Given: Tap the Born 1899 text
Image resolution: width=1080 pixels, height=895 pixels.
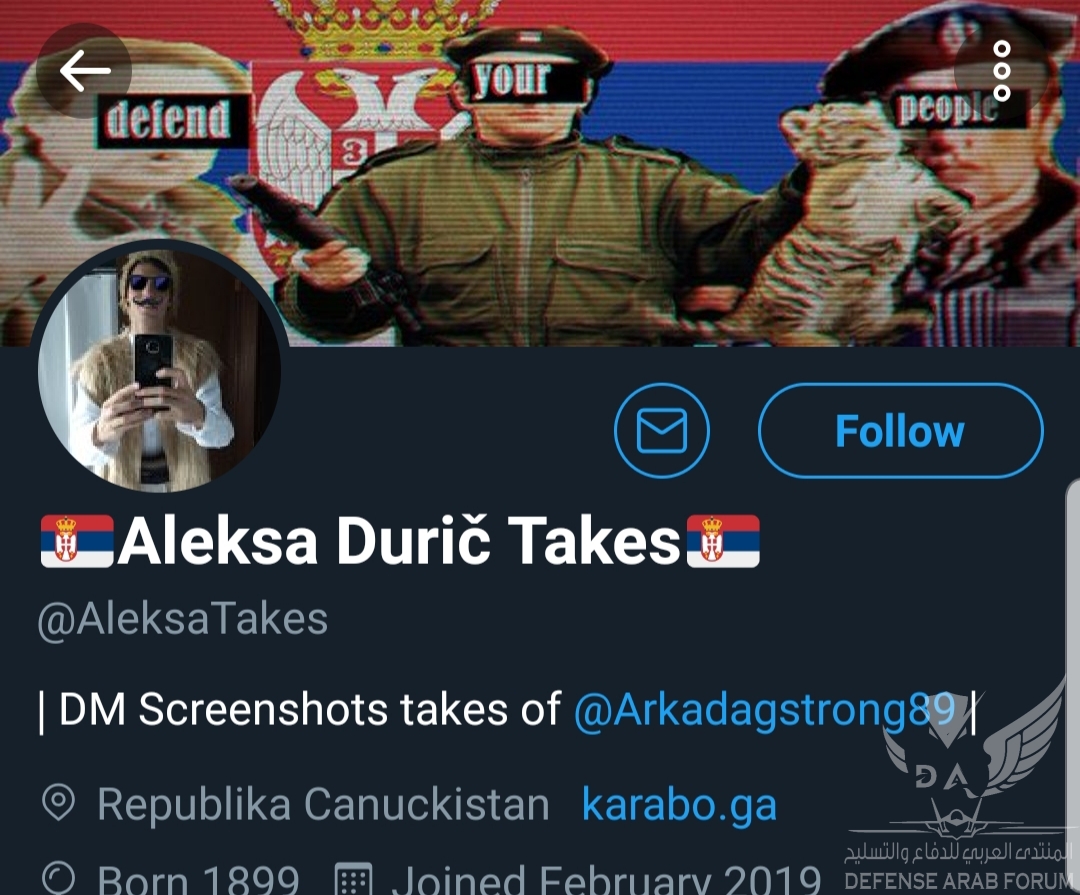Looking at the screenshot, I should pos(198,880).
